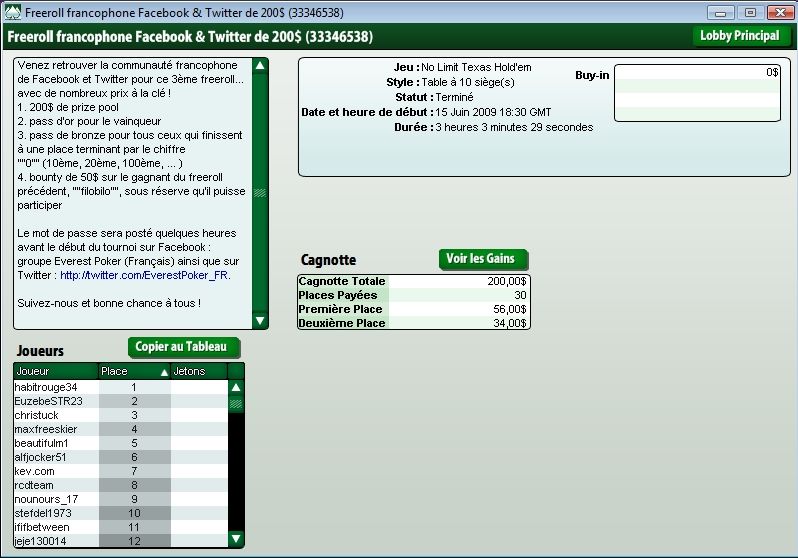This screenshot has height=558, width=798.
Task: Click the 0$ Buy-in value
Action: [772, 72]
